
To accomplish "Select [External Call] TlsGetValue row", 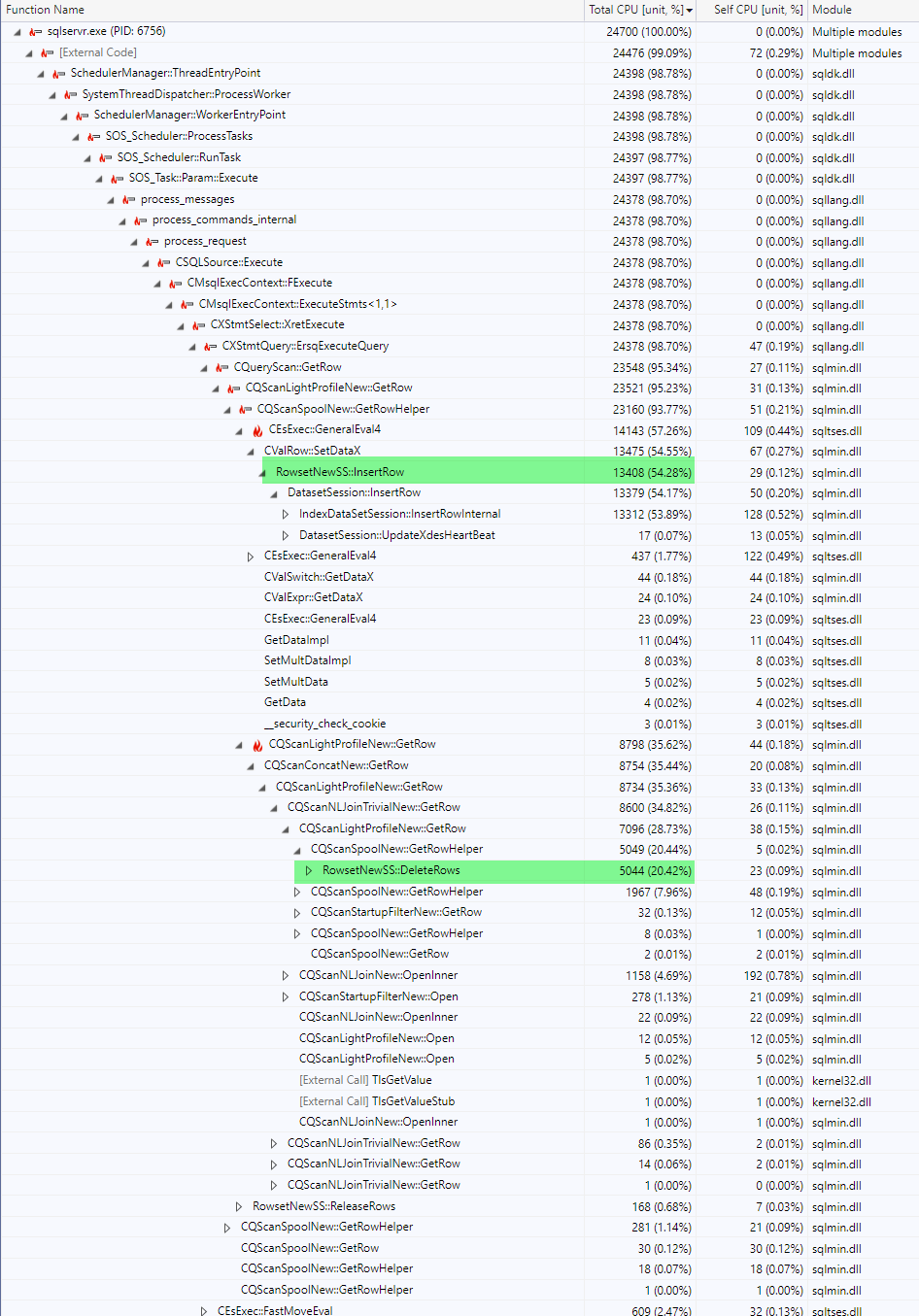I will (459, 1081).
